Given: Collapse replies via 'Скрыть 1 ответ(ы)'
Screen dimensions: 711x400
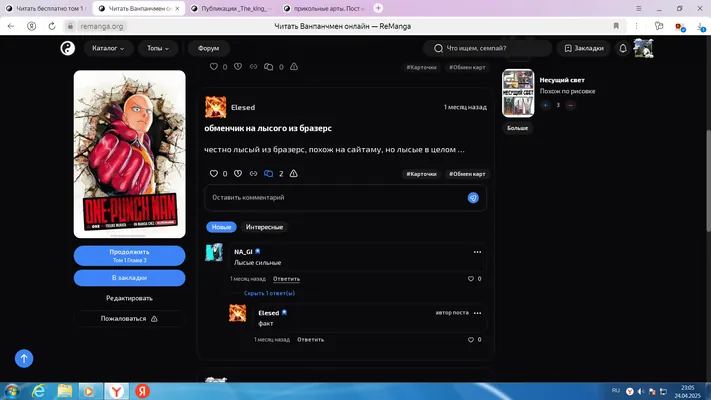Looking at the screenshot, I should pos(269,293).
